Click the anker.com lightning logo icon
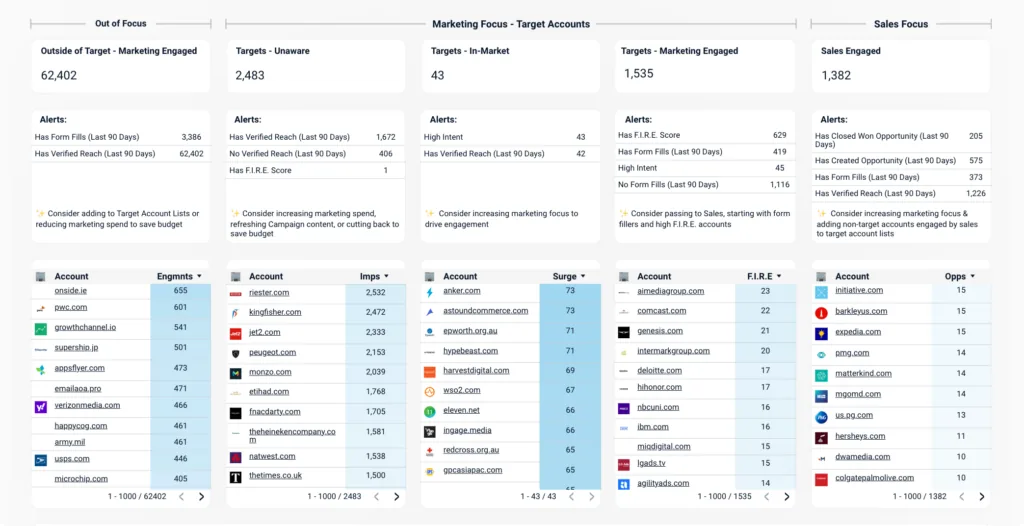The height and width of the screenshot is (526, 1024). click(x=429, y=292)
